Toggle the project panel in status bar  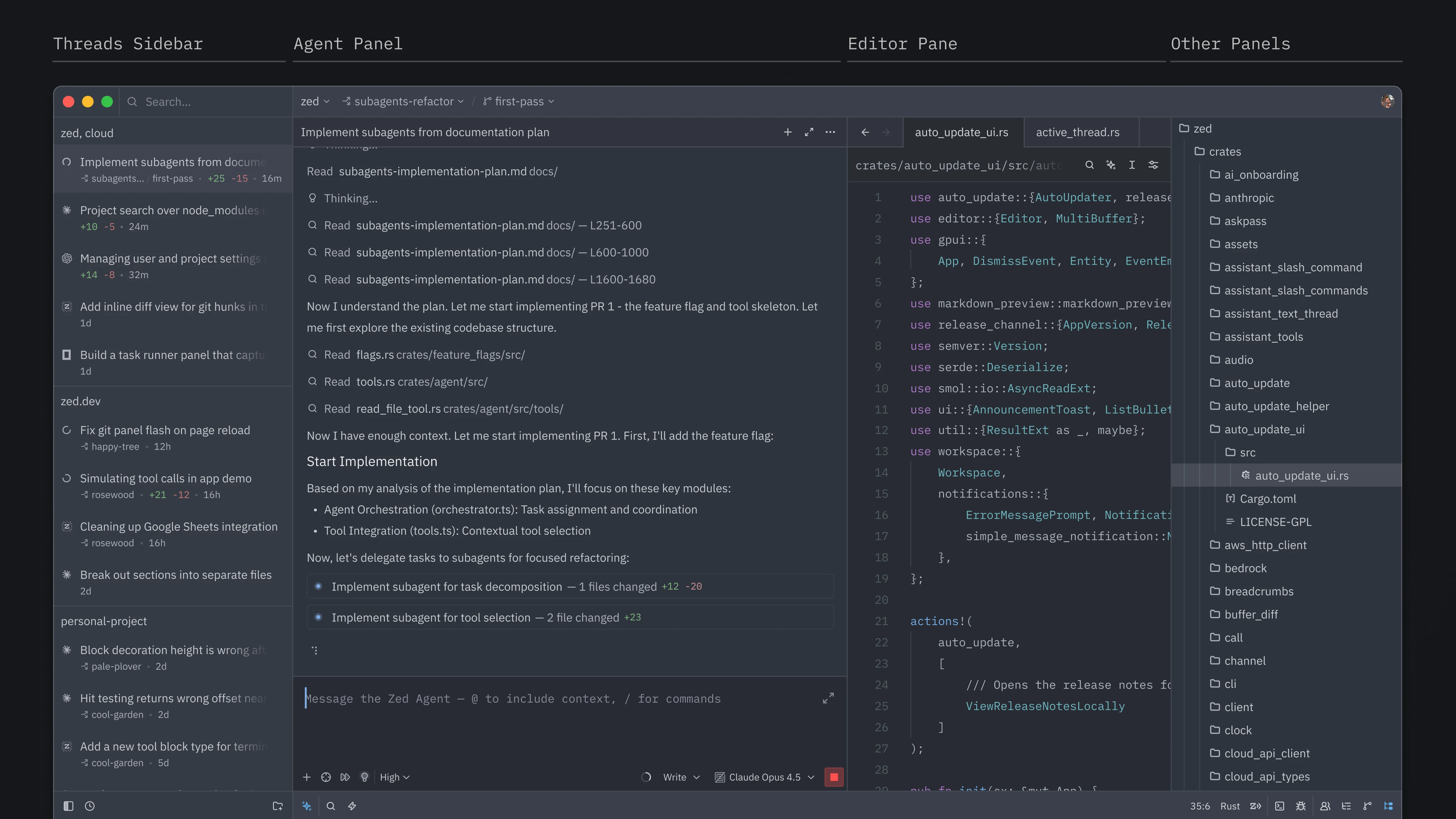point(1388,806)
